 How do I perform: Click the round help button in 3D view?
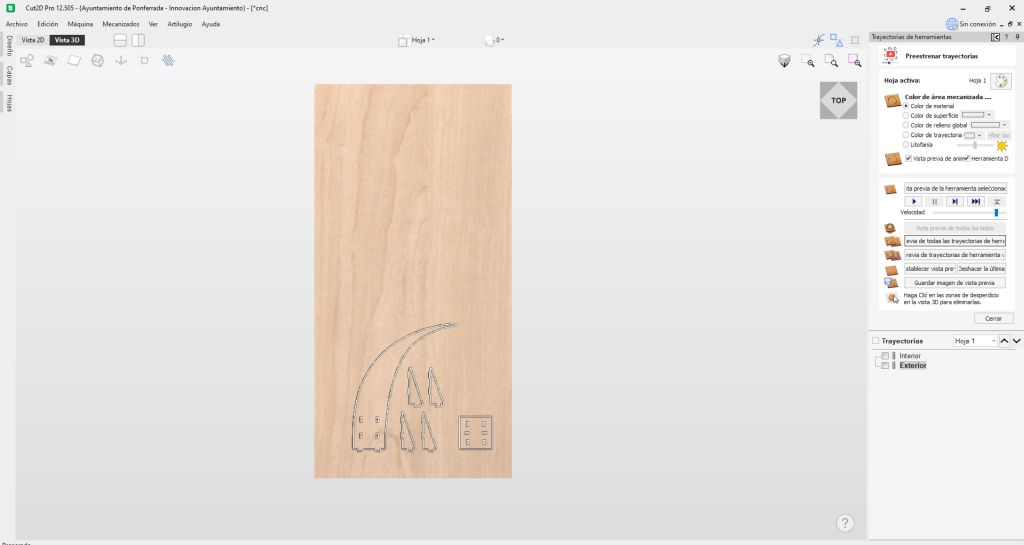click(845, 523)
